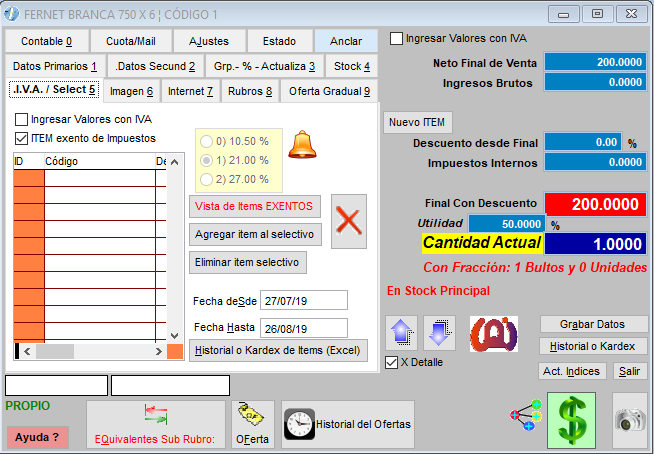Viewport: 654px width, 454px height.
Task: Click Nuevo ITEM button
Action: [417, 122]
